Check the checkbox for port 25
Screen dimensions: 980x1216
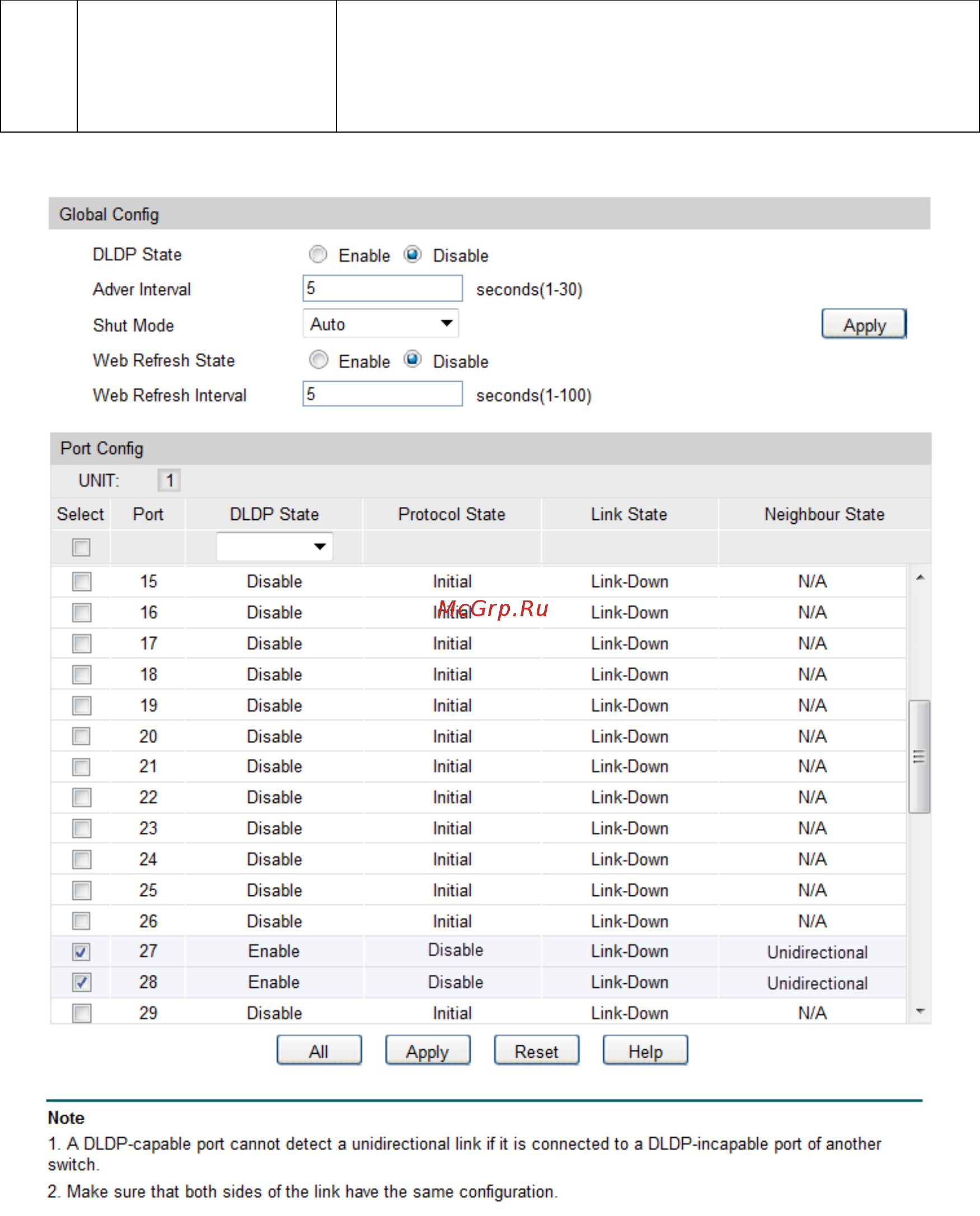[x=82, y=891]
